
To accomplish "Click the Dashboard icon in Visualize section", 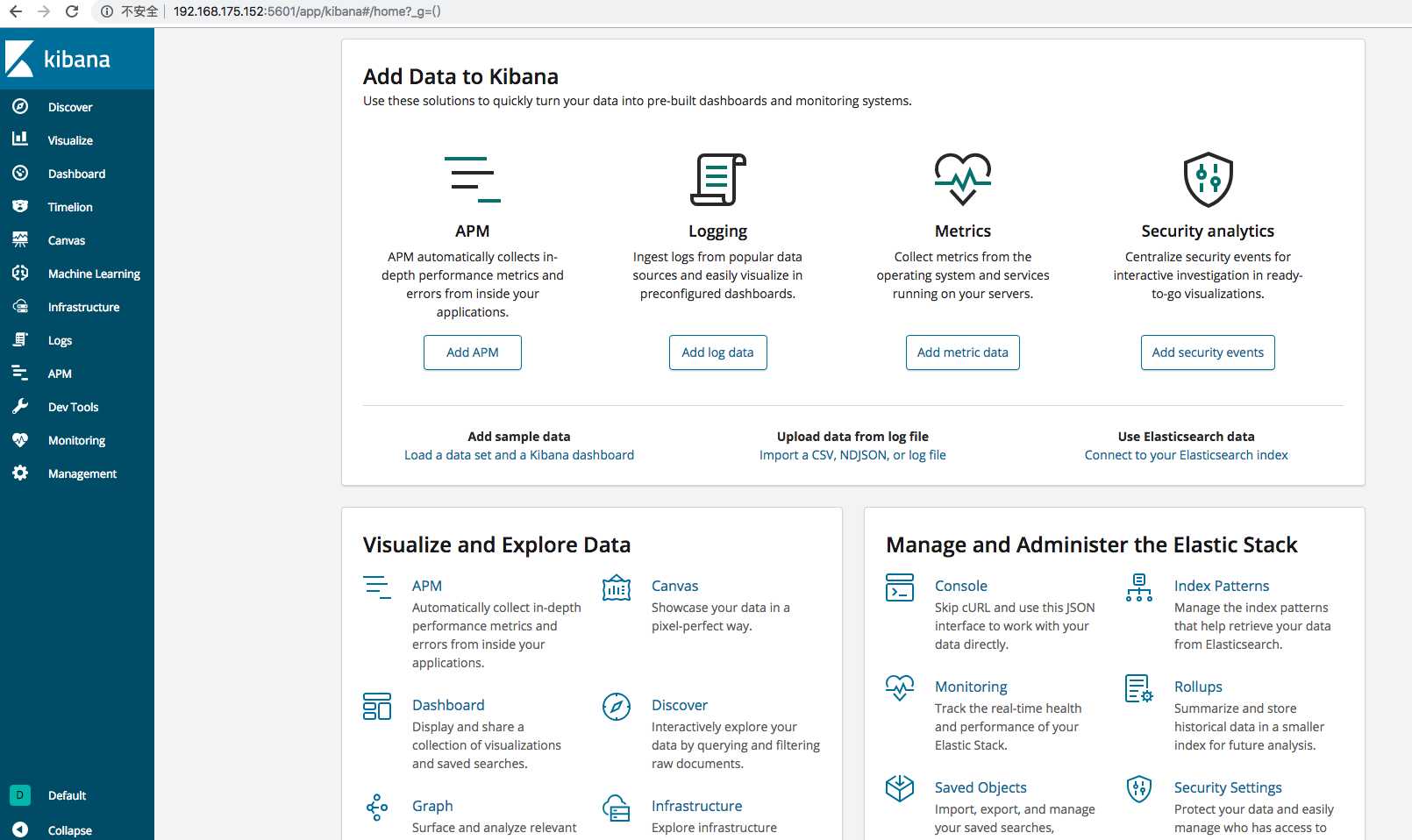I will point(377,707).
